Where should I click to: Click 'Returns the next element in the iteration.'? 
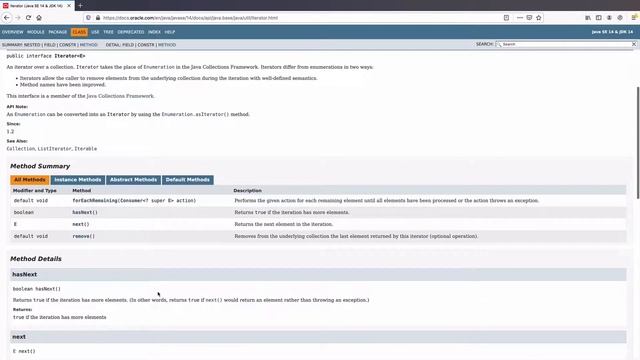[284, 224]
